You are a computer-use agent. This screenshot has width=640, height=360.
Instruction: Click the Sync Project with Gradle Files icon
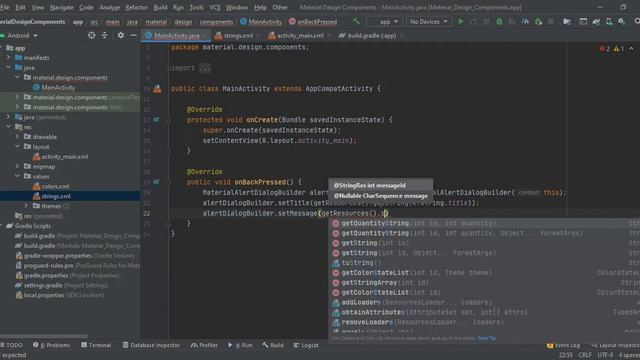pyautogui.click(x=596, y=21)
